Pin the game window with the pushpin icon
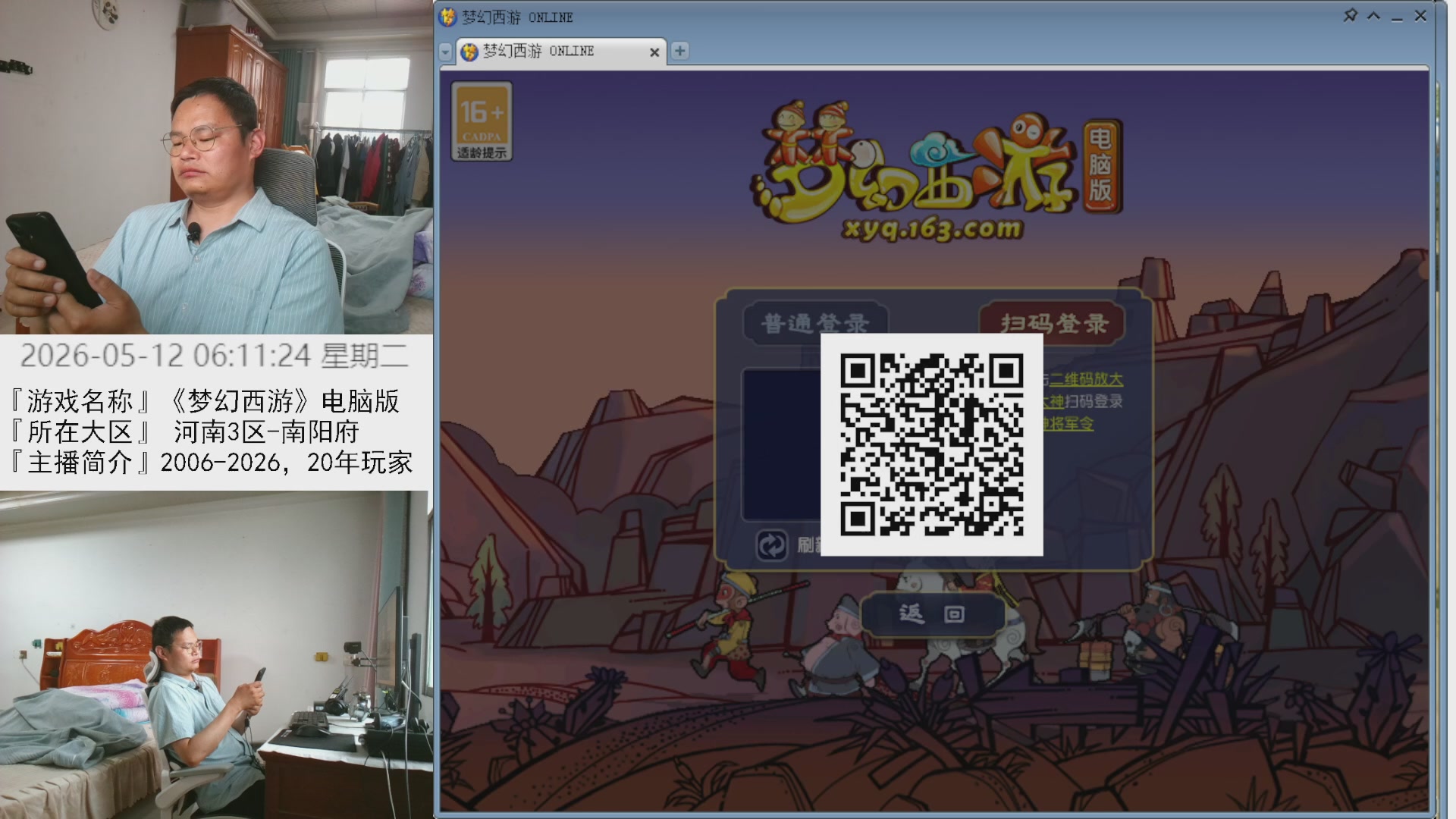The width and height of the screenshot is (1456, 819). tap(1351, 16)
